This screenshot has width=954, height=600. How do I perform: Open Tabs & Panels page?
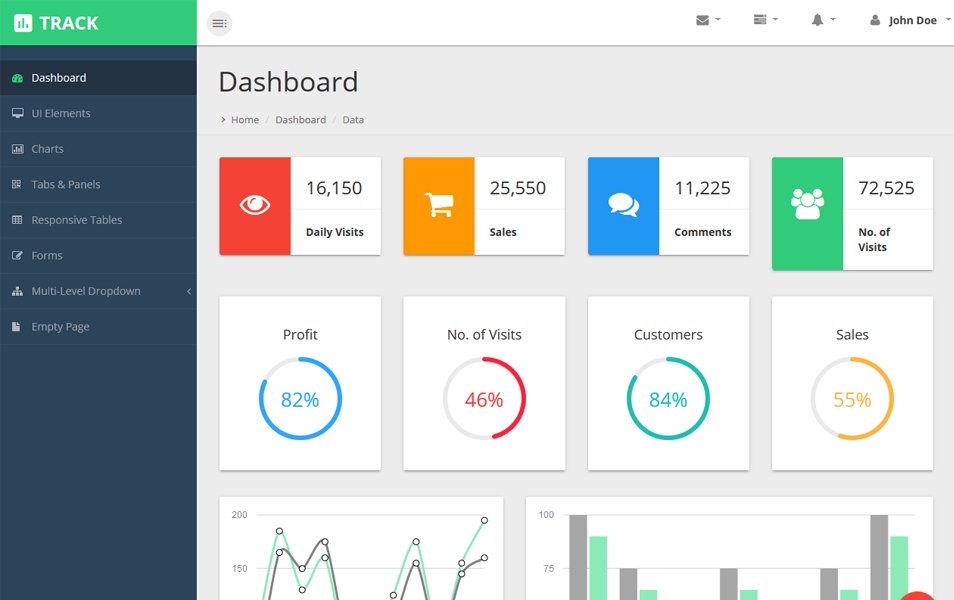tap(99, 184)
